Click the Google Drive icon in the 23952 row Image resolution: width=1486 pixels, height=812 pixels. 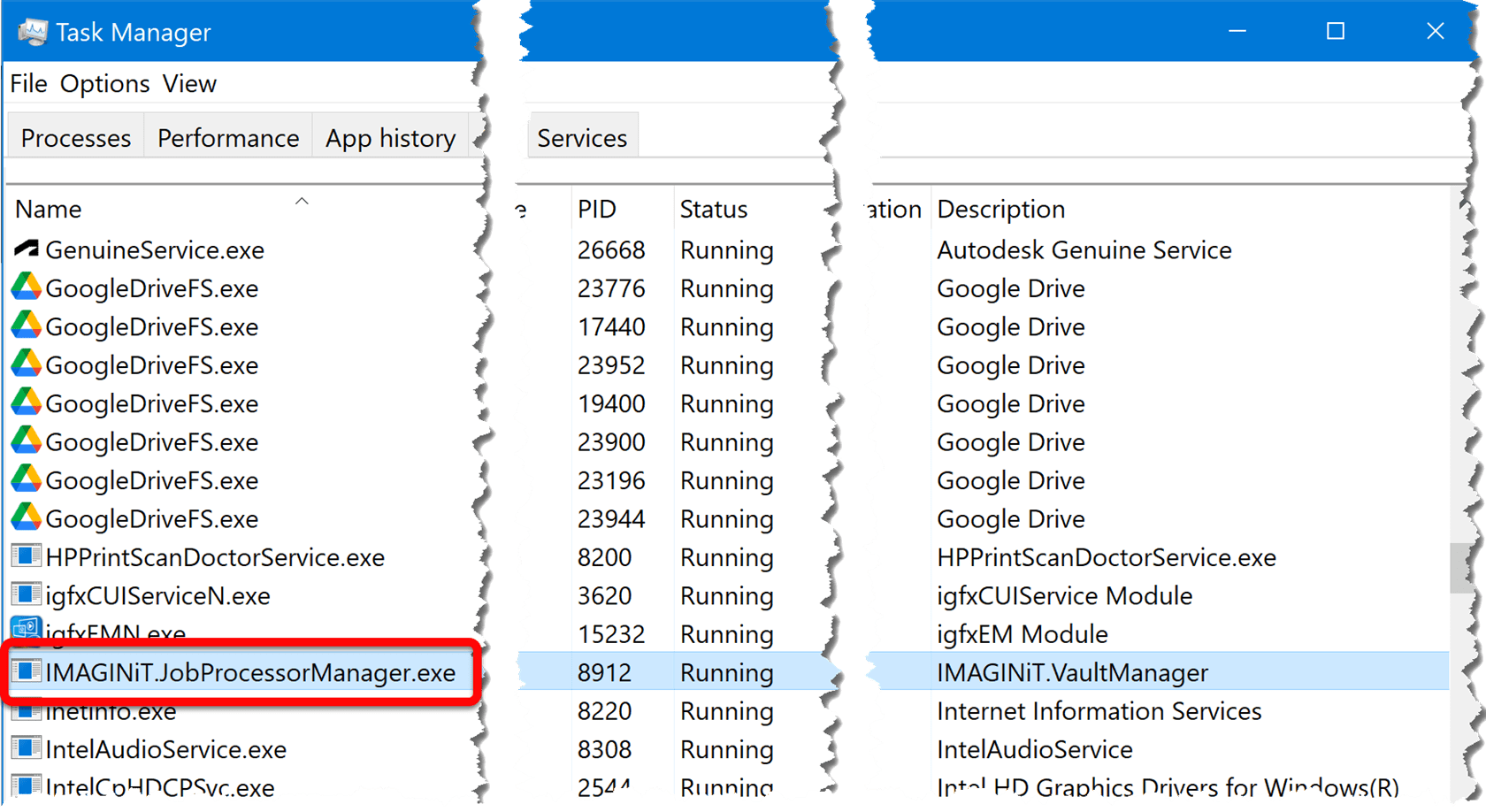[27, 364]
